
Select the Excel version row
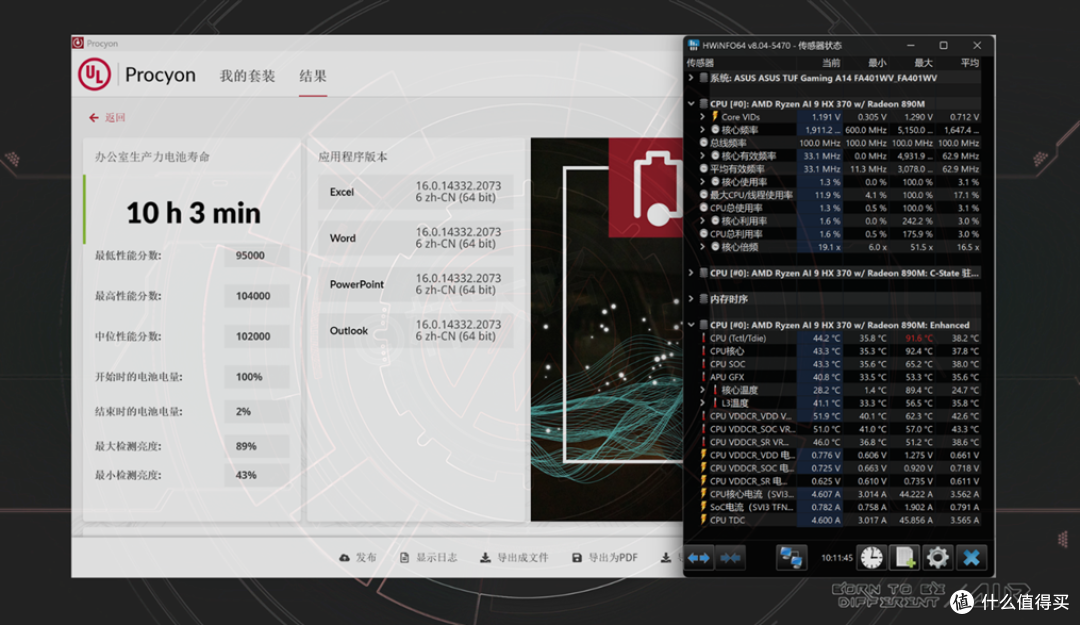coord(415,192)
